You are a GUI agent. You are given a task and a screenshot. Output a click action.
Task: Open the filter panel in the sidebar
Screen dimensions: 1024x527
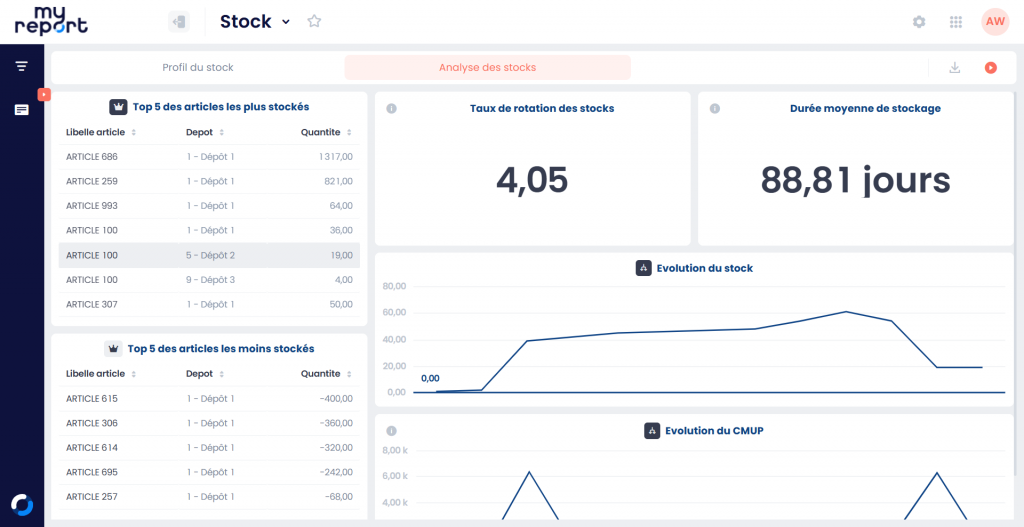(x=21, y=66)
